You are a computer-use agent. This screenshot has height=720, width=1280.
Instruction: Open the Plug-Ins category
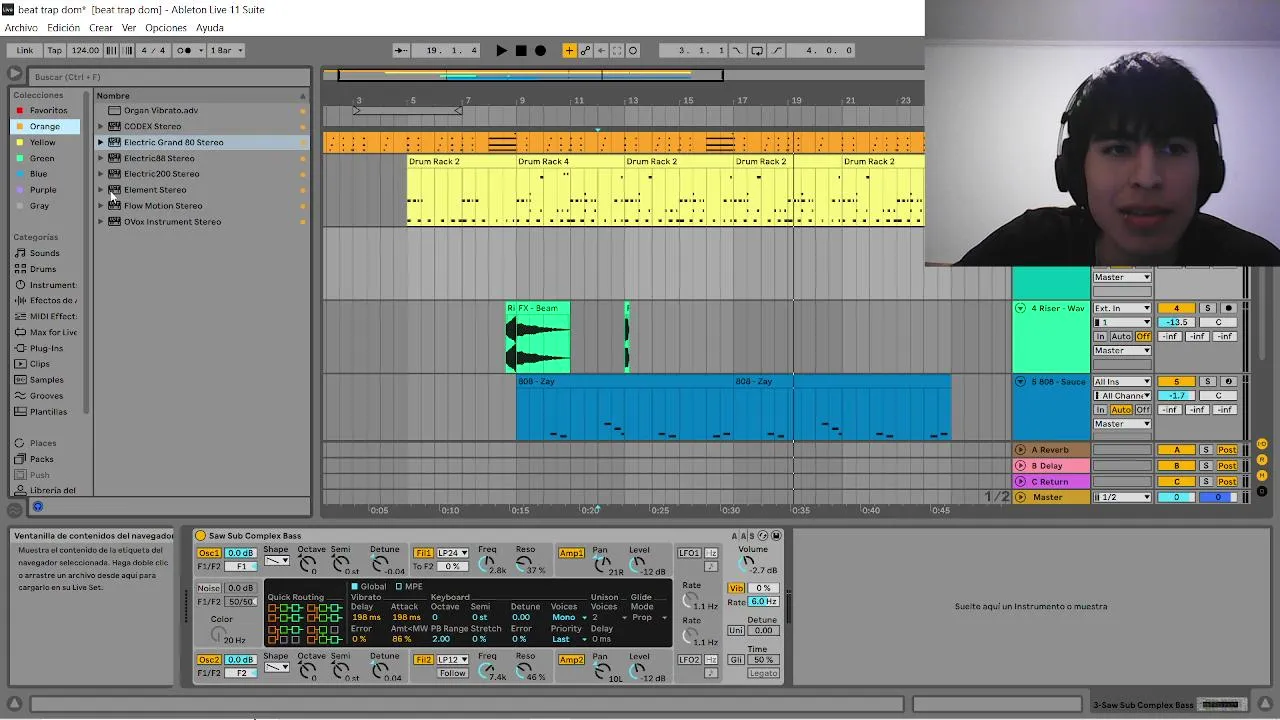(x=46, y=348)
